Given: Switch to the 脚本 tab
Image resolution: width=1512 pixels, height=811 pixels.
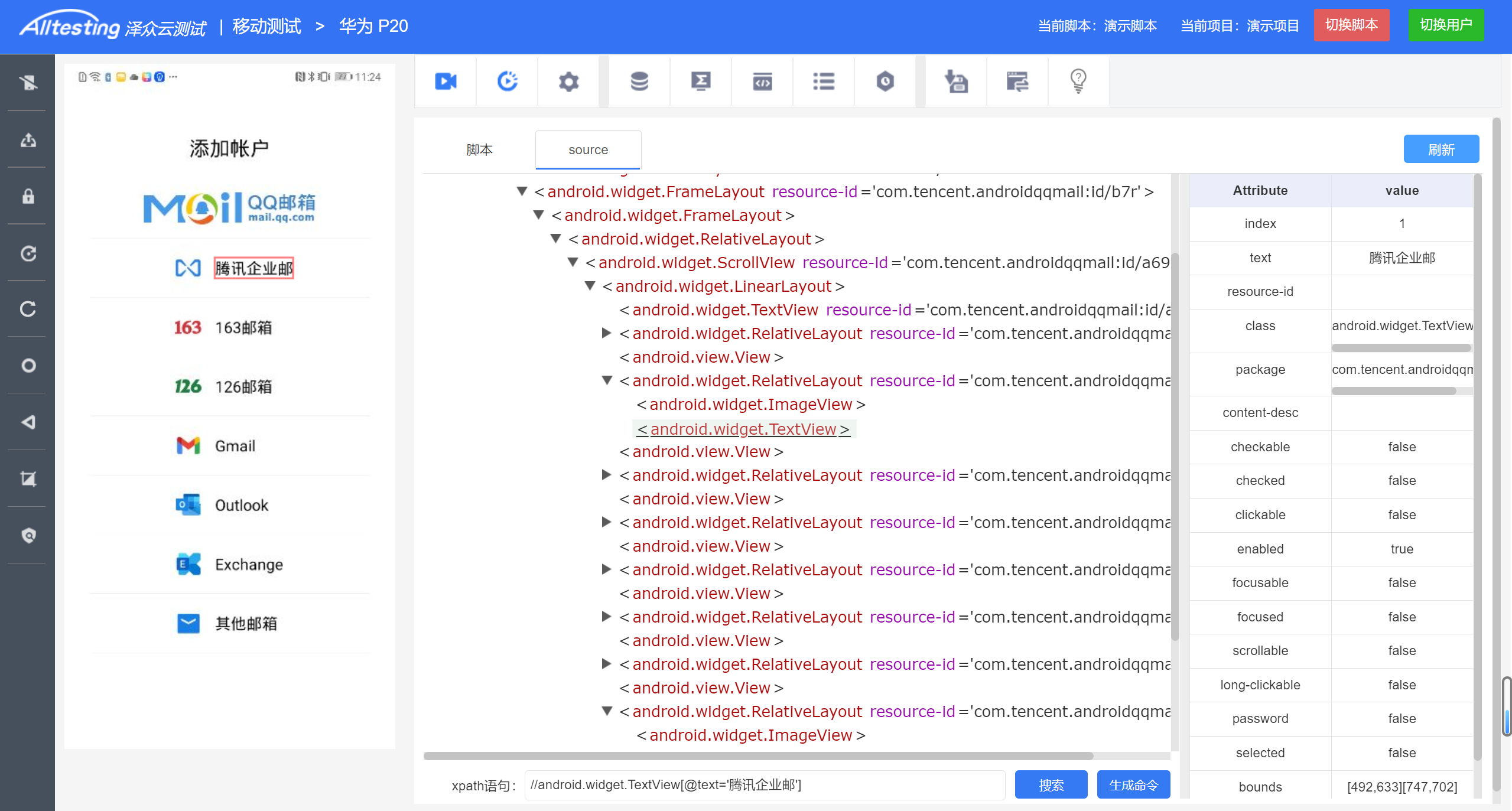Looking at the screenshot, I should tap(479, 149).
